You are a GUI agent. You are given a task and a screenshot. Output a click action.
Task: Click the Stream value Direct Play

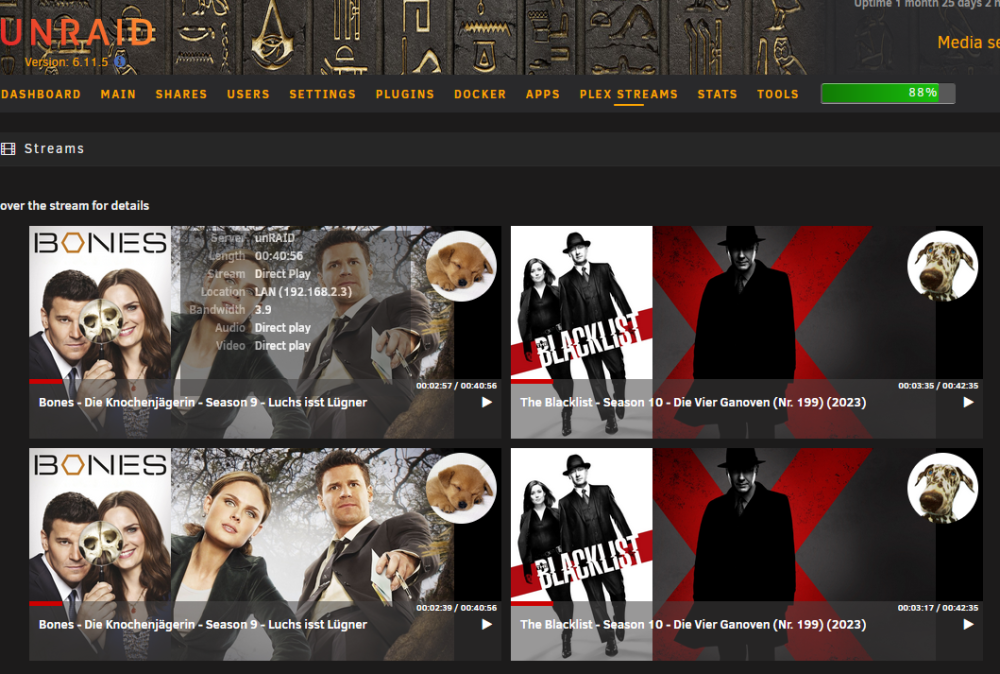tap(283, 274)
